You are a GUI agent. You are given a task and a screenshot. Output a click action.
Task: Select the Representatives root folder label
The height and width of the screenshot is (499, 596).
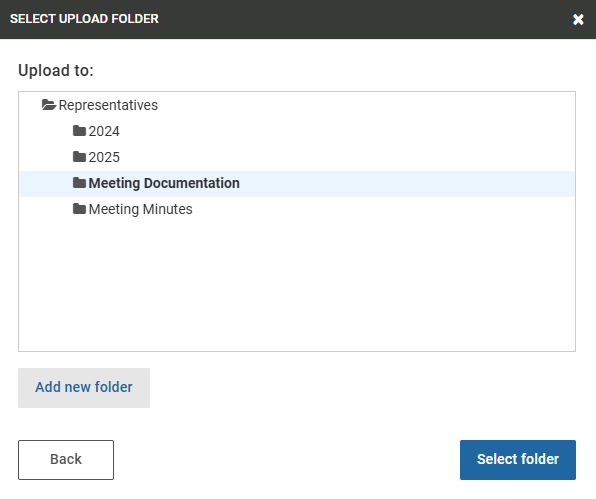[x=108, y=105]
